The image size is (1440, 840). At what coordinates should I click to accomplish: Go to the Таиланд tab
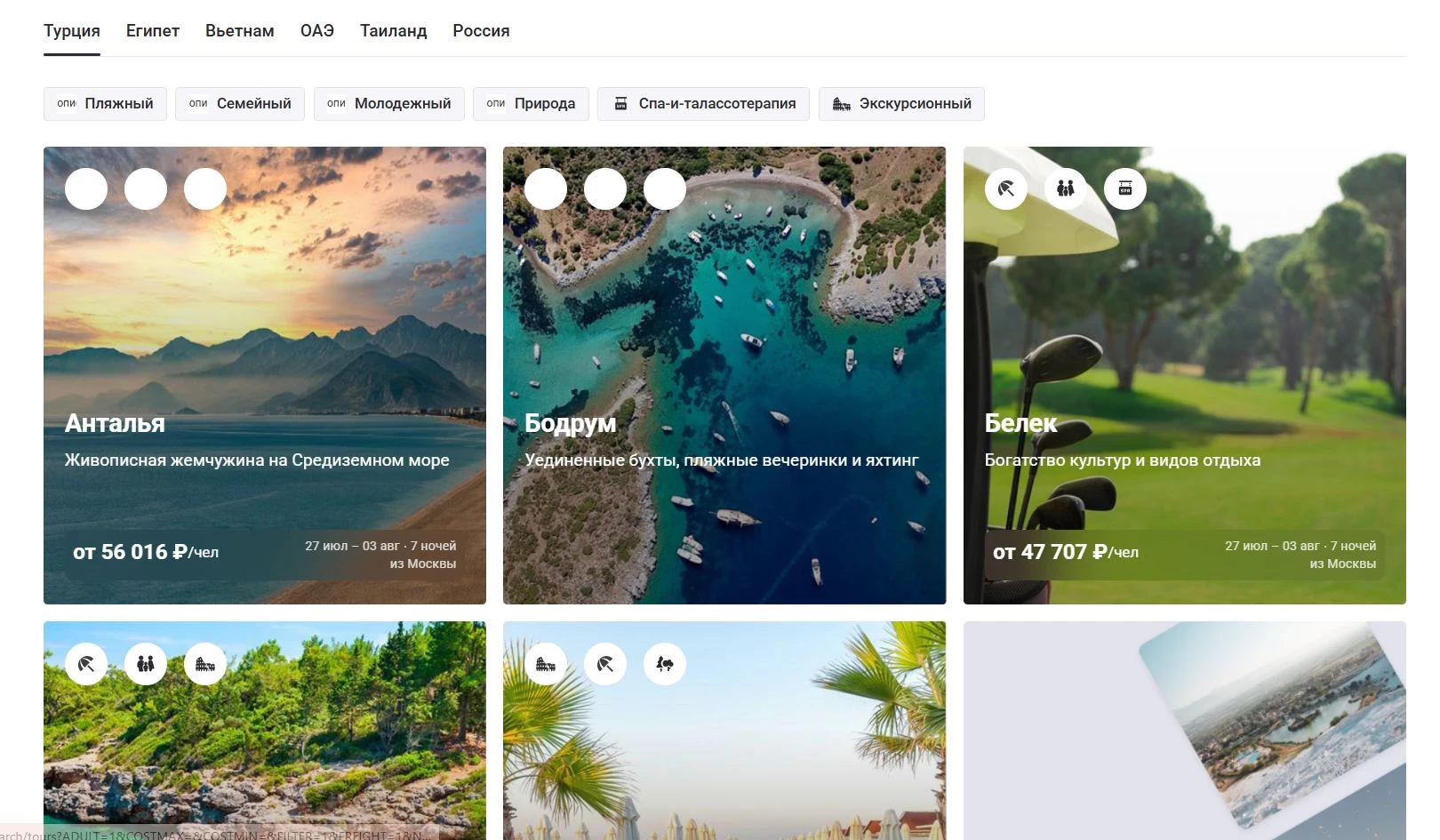[393, 31]
